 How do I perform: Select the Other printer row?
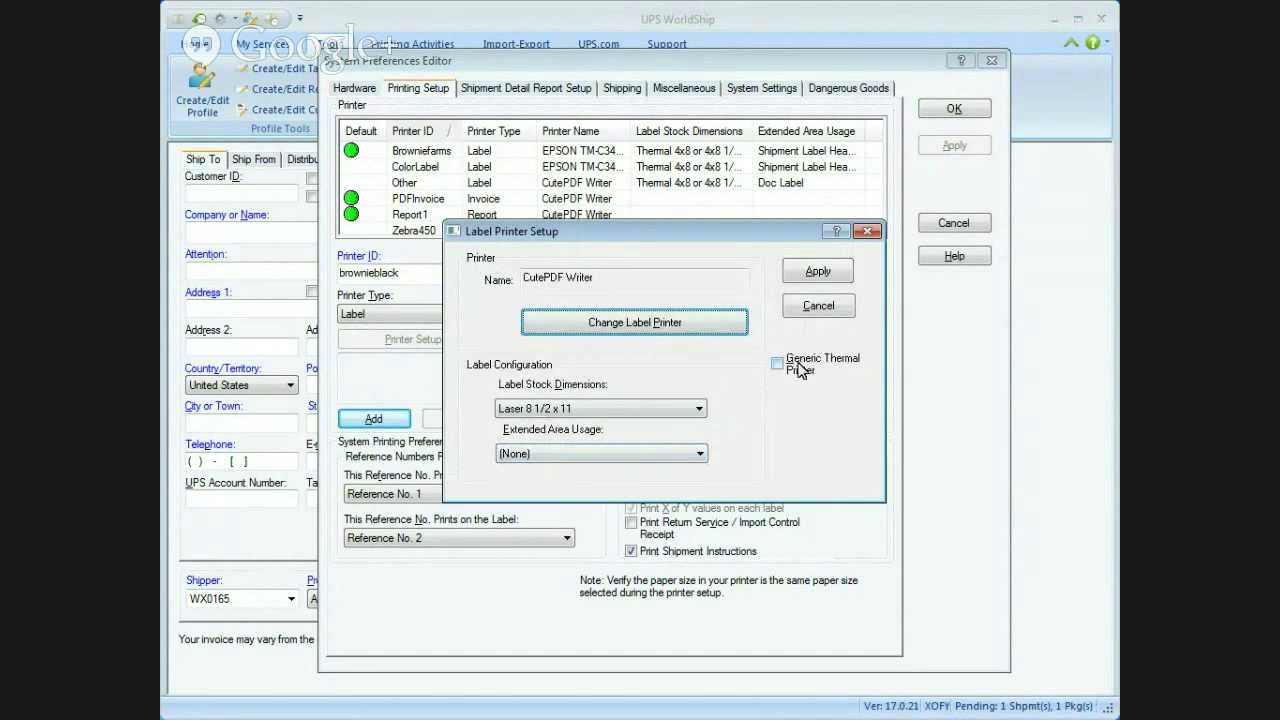611,183
